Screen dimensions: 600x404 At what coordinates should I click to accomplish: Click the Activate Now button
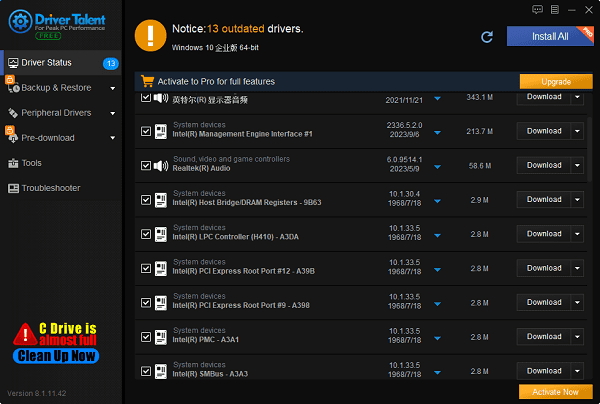(556, 392)
